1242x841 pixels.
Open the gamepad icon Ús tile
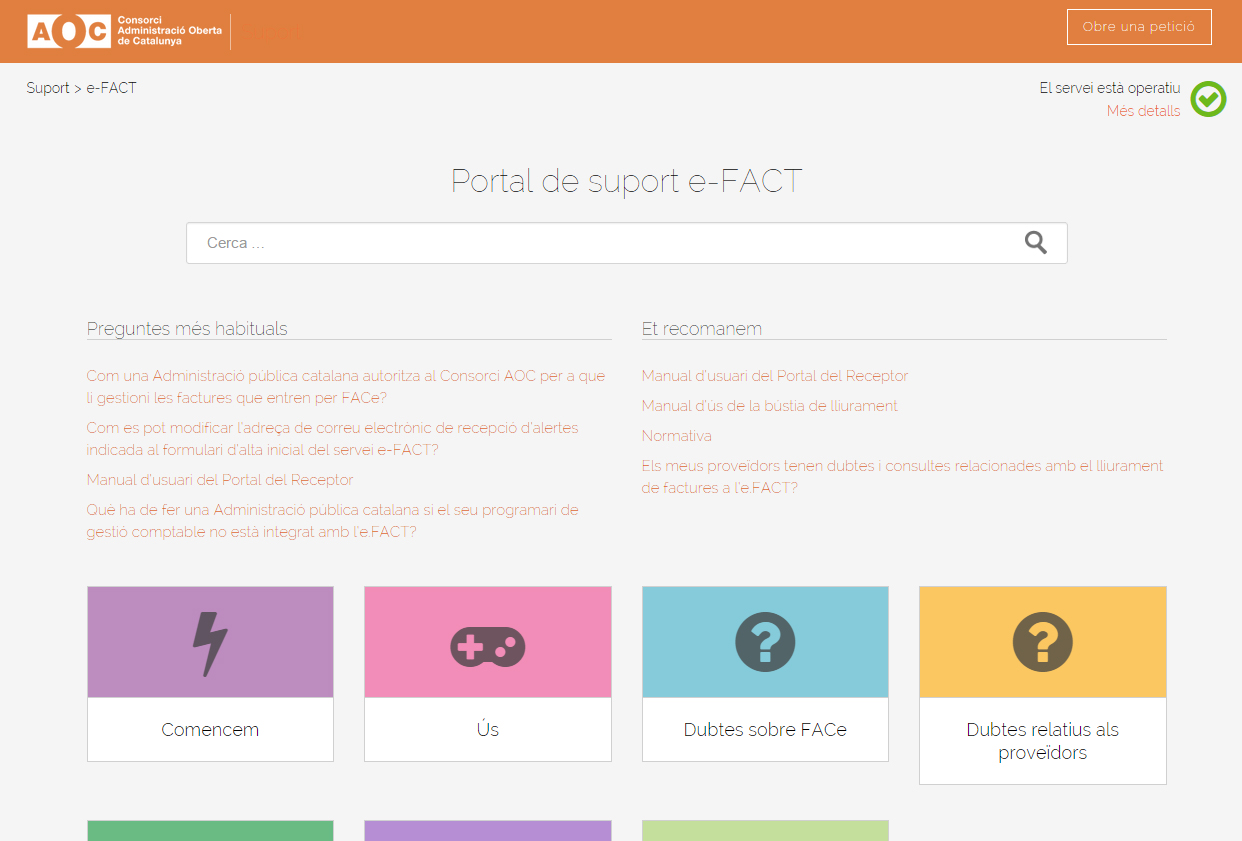tap(487, 647)
